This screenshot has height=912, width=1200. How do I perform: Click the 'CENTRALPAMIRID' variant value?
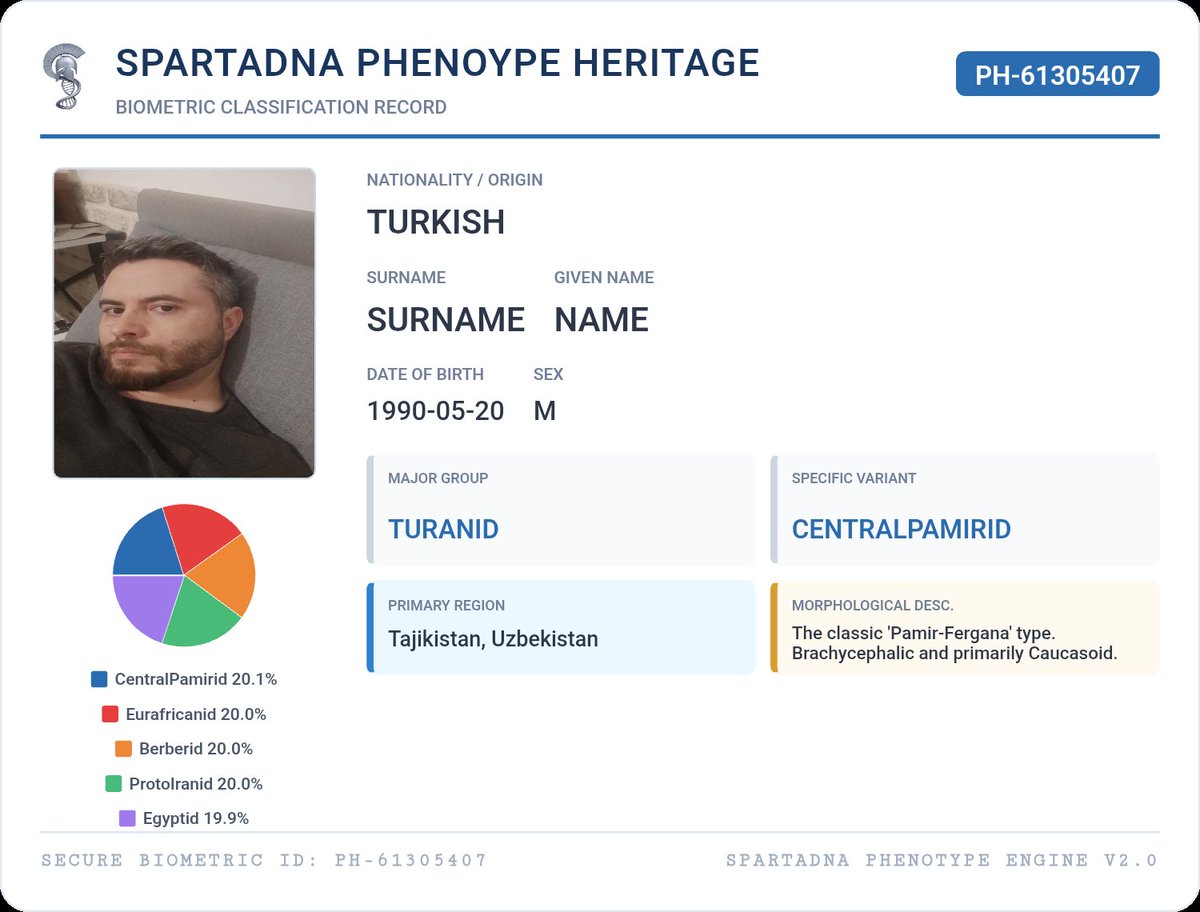(901, 529)
